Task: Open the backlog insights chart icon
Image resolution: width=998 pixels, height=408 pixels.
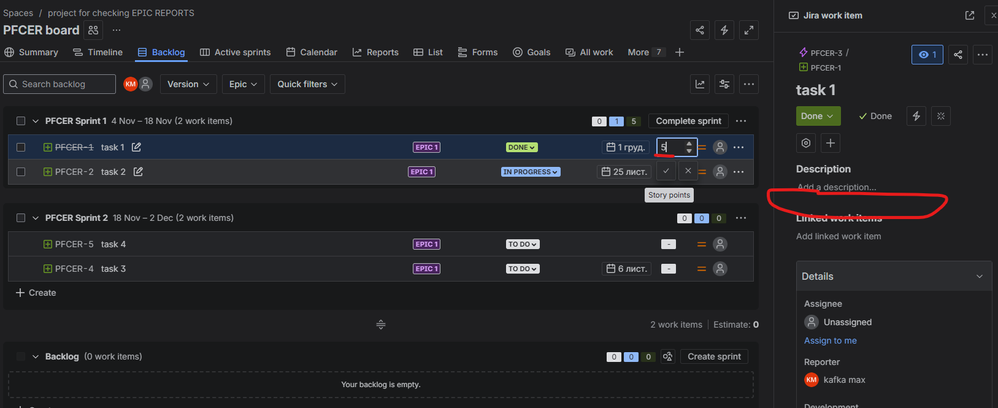Action: point(699,84)
